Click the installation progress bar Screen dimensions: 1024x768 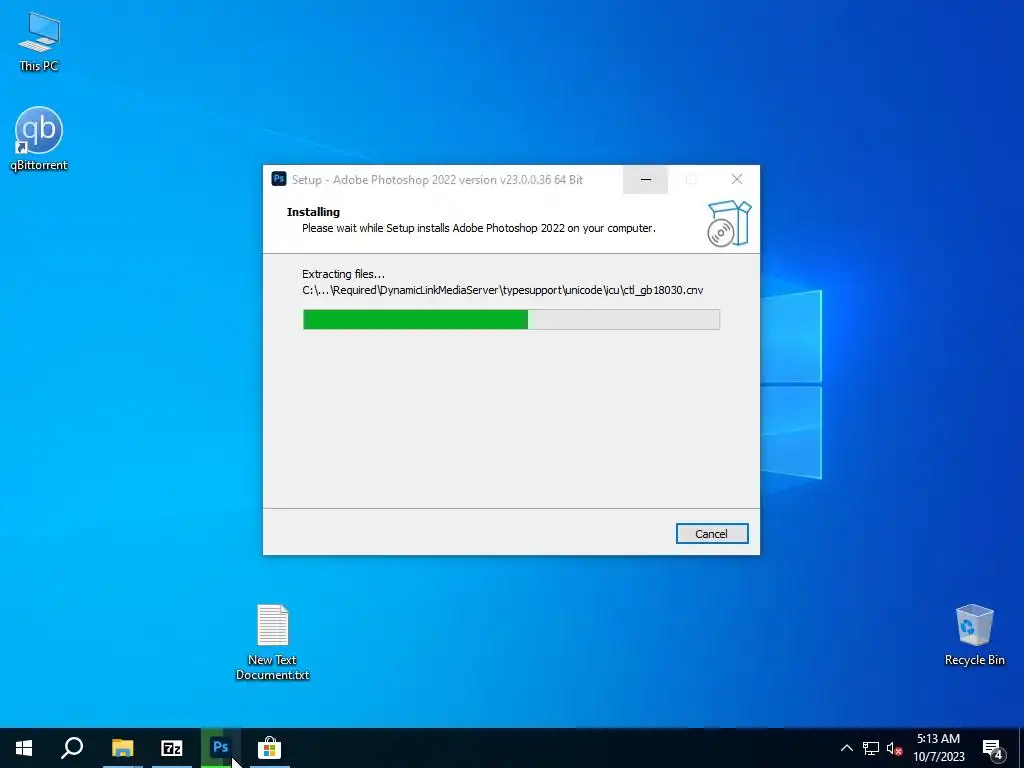click(511, 319)
